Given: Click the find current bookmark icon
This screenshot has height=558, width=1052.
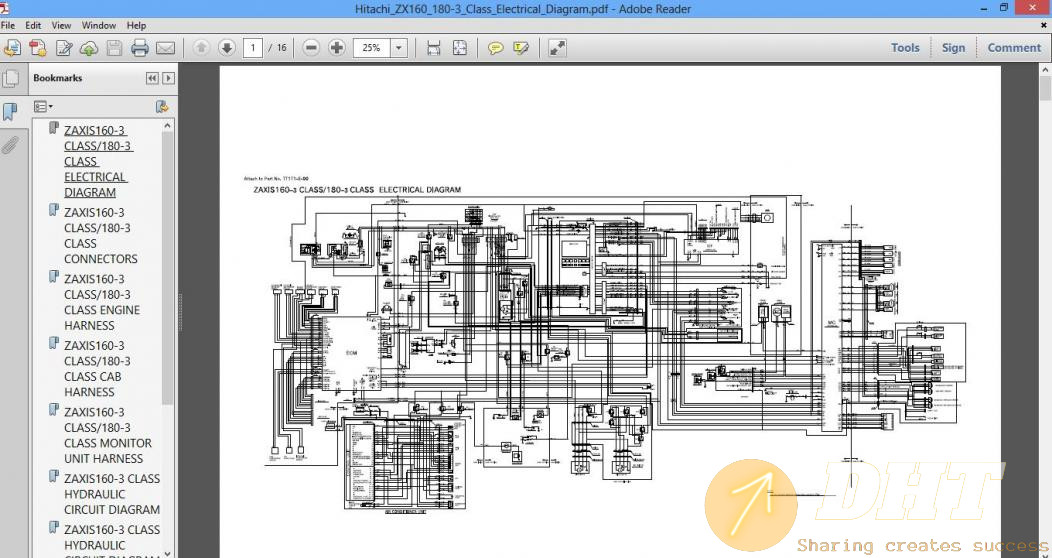Looking at the screenshot, I should (x=162, y=107).
